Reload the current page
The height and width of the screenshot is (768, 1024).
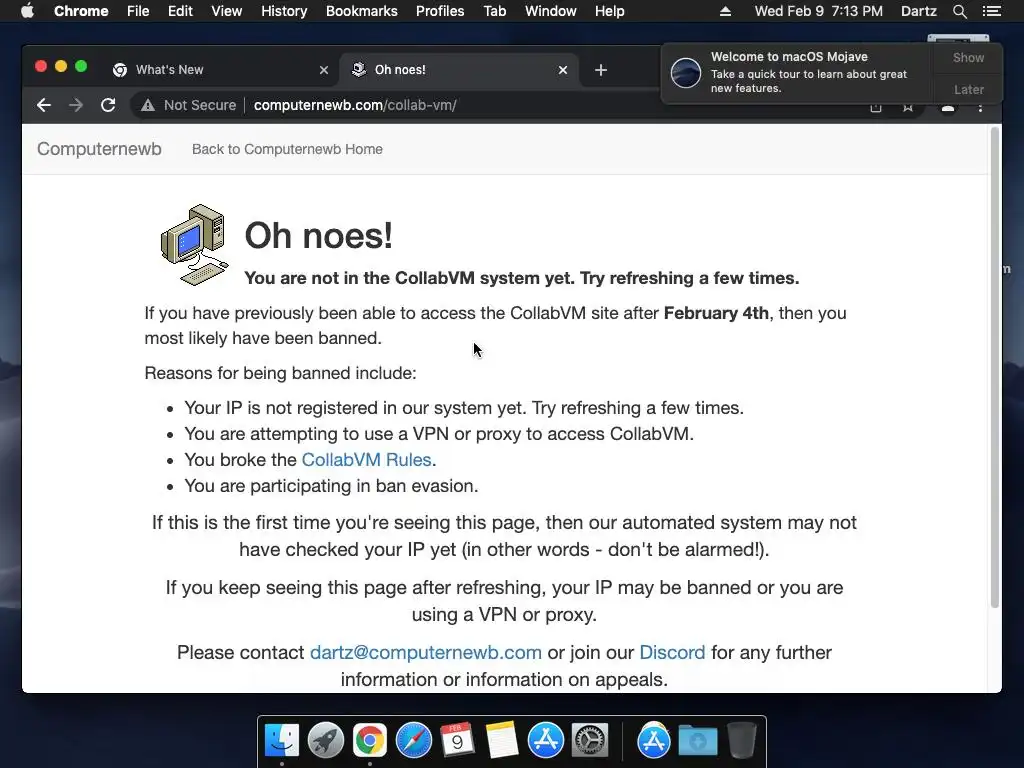[x=108, y=105]
